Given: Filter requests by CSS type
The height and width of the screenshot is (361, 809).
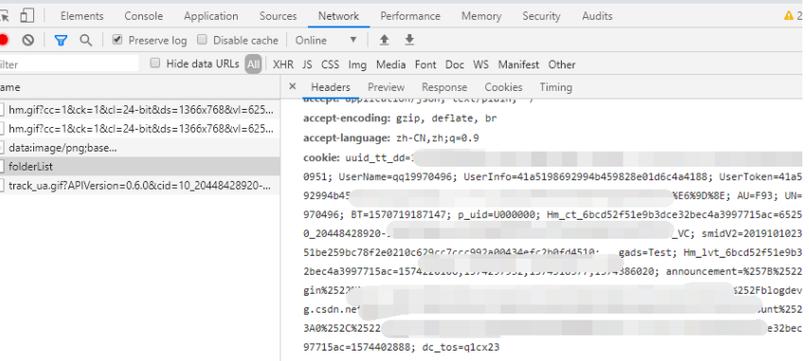Looking at the screenshot, I should 330,64.
